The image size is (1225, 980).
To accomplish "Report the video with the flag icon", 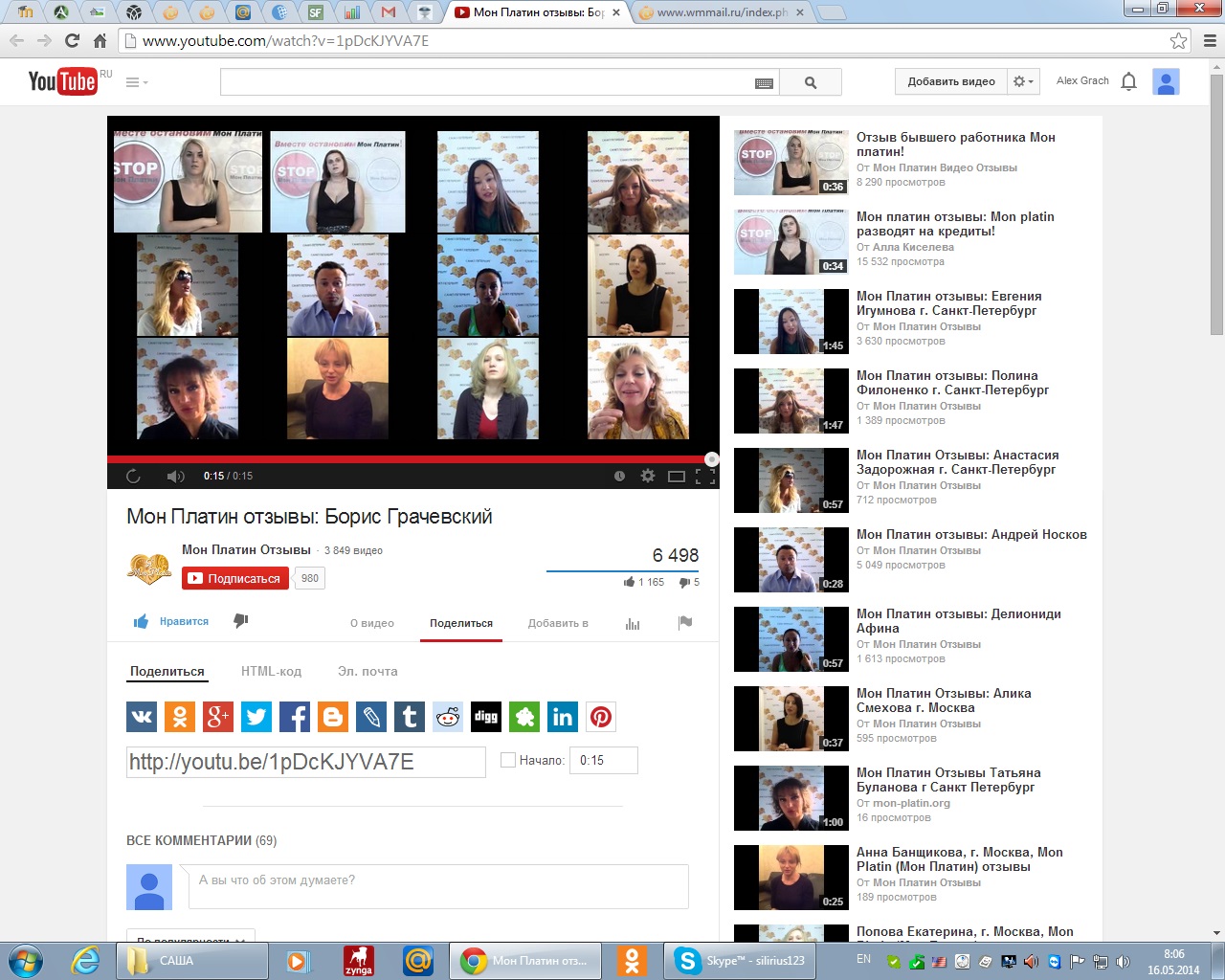I will click(x=685, y=622).
